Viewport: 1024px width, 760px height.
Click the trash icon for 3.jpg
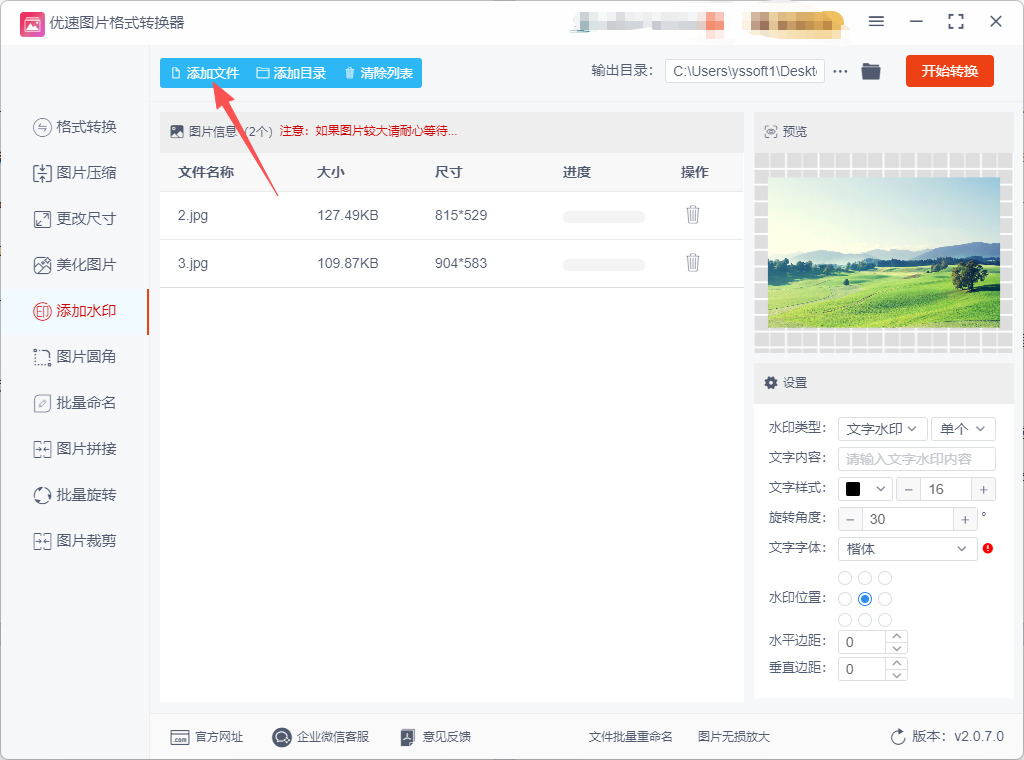click(692, 263)
